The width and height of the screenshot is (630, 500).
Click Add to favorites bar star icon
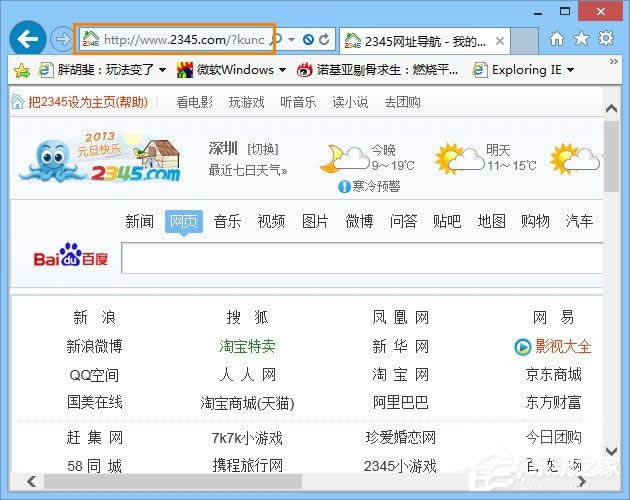click(x=22, y=70)
